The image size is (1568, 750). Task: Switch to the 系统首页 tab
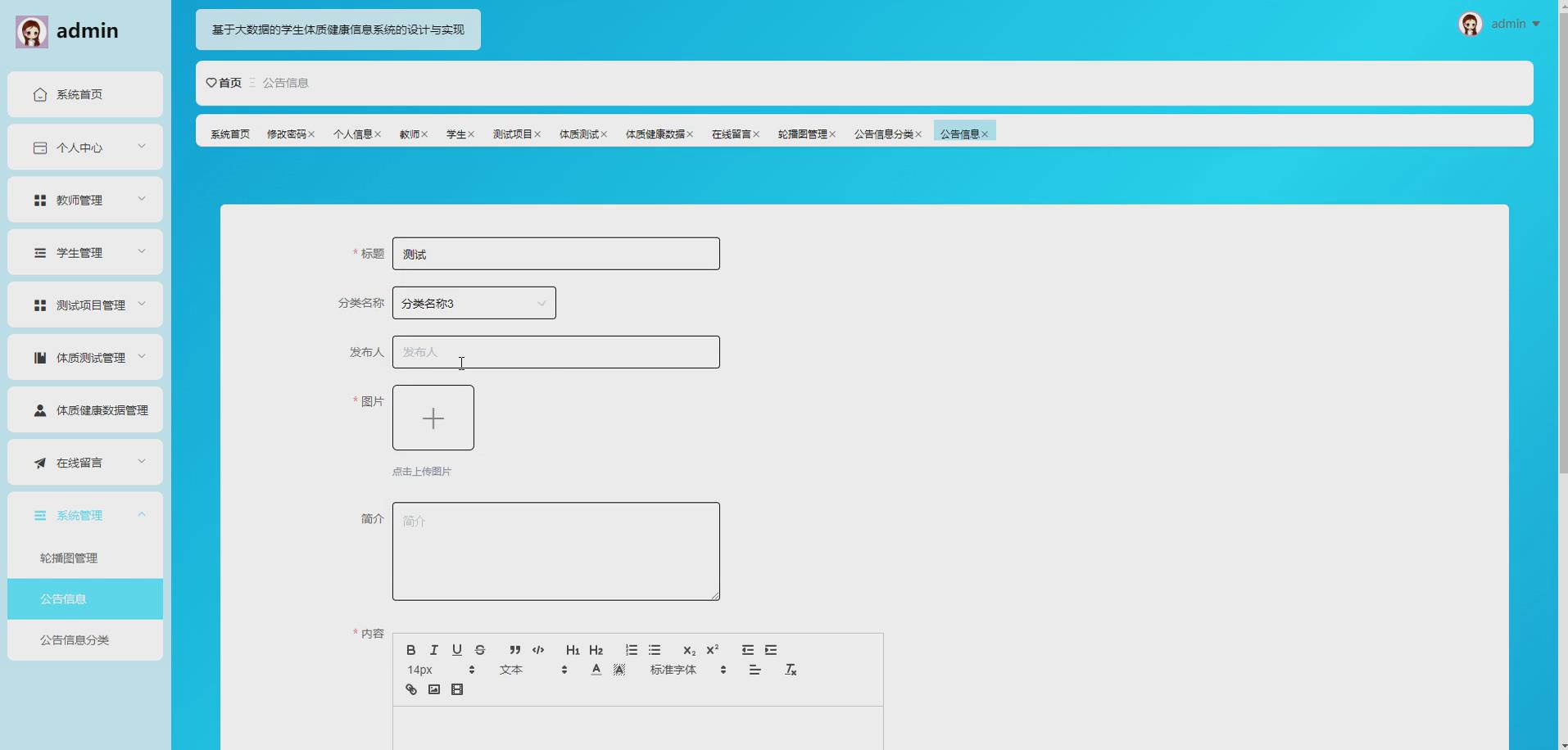[230, 134]
